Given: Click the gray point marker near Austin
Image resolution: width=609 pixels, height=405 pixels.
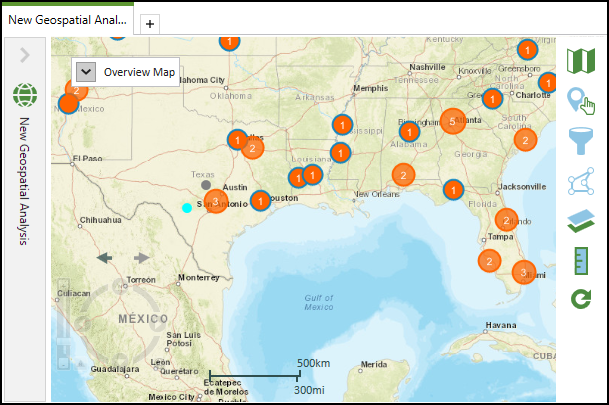Looking at the screenshot, I should point(206,184).
